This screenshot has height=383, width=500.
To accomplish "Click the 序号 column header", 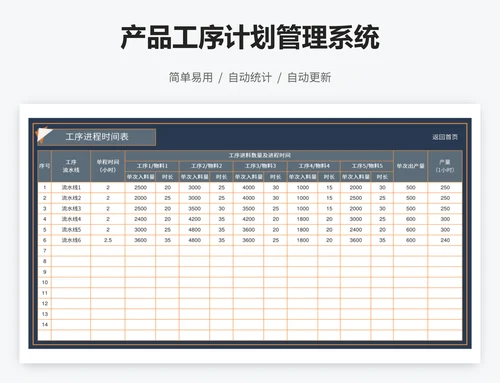I will (45, 166).
